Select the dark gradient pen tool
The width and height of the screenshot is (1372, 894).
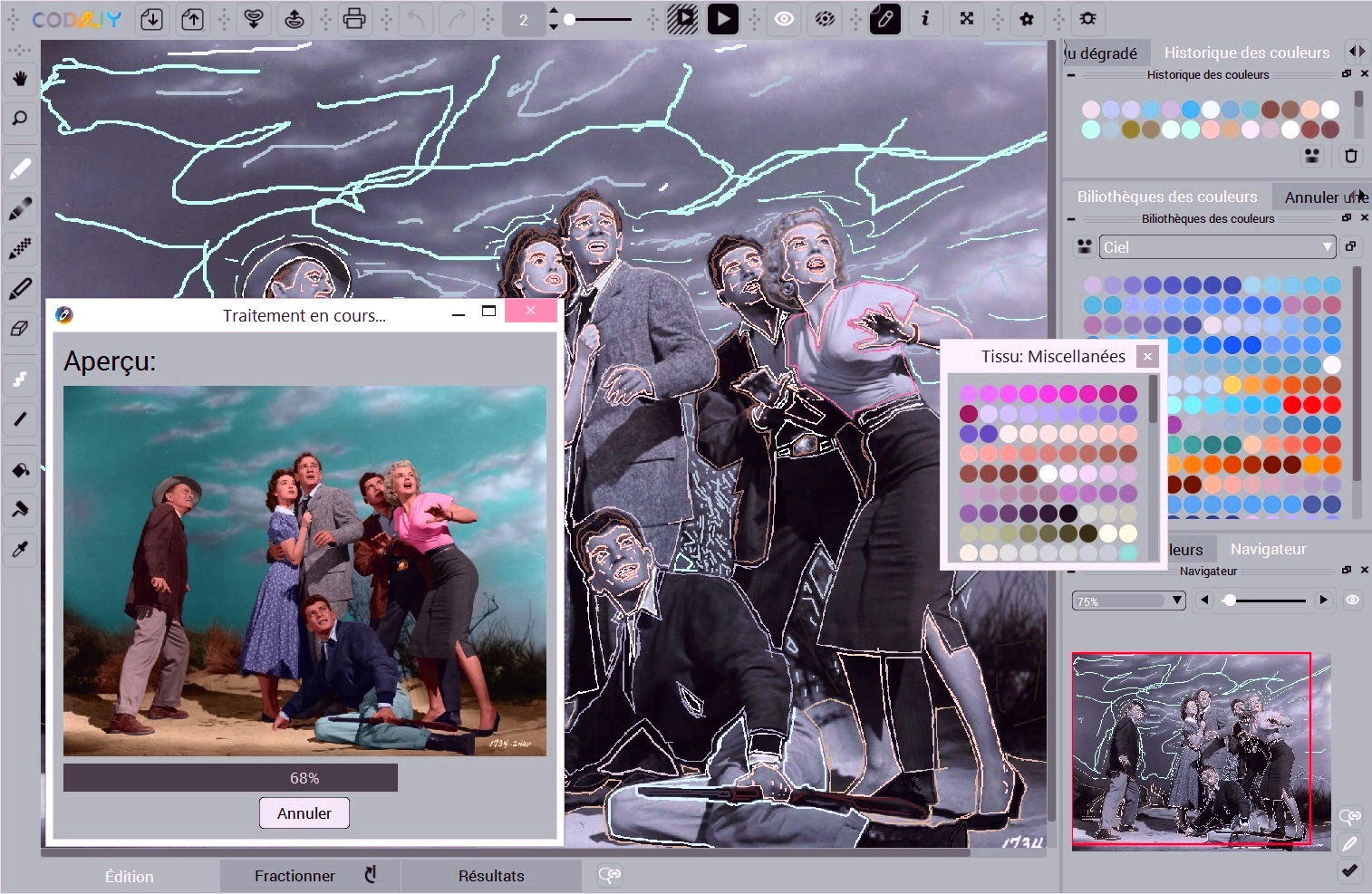coord(20,209)
